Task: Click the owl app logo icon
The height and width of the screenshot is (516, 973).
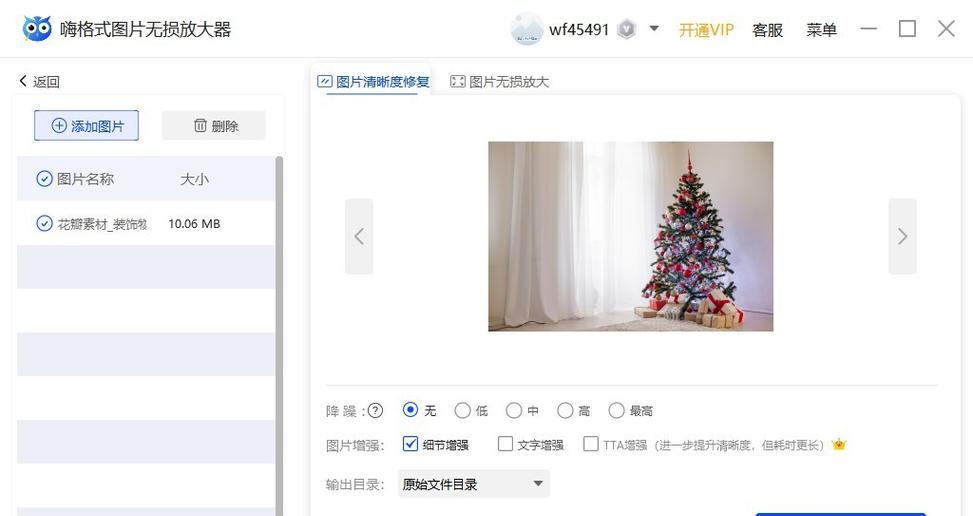Action: (x=37, y=29)
